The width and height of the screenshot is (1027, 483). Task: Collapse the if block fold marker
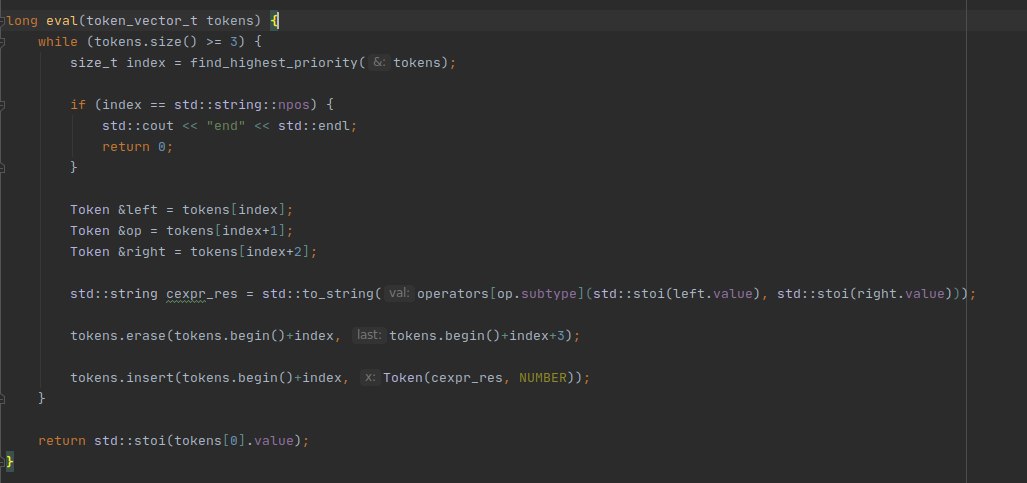tap(3, 105)
